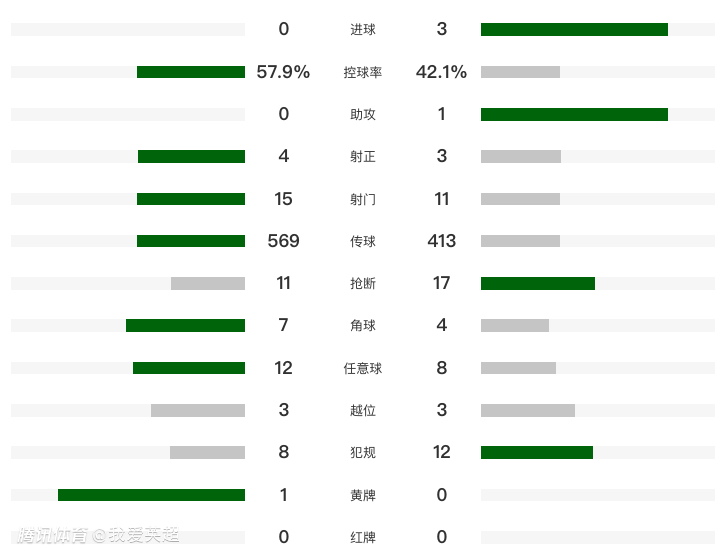Click the 角球 stat label
725x559 pixels.
[363, 325]
